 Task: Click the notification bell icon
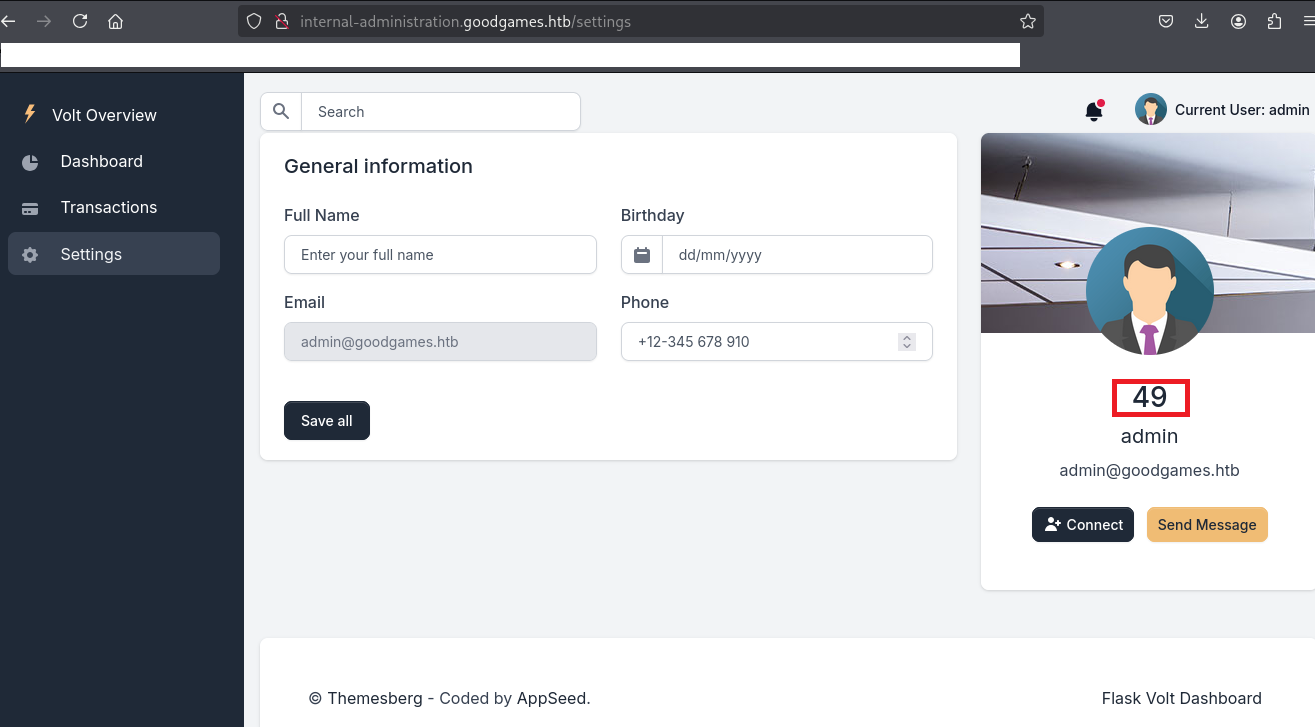1094,111
